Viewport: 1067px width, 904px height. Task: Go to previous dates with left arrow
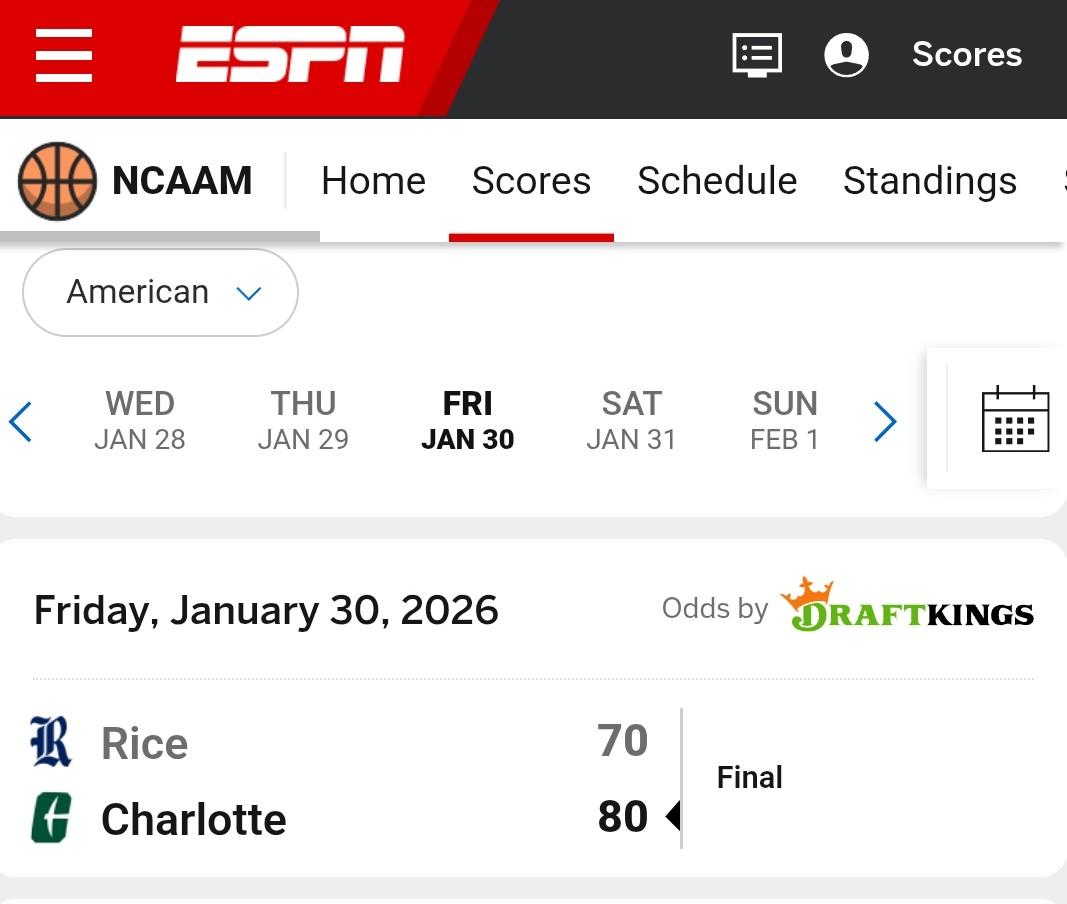pos(21,422)
